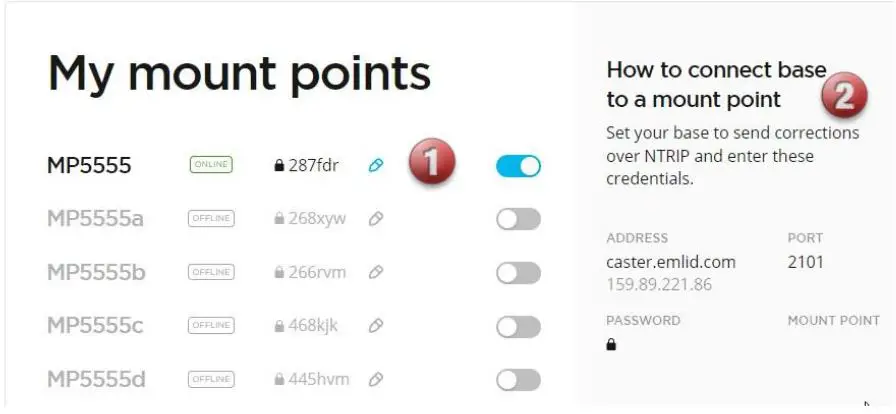Click the red number 2 marker
The image size is (896, 414).
tap(845, 97)
